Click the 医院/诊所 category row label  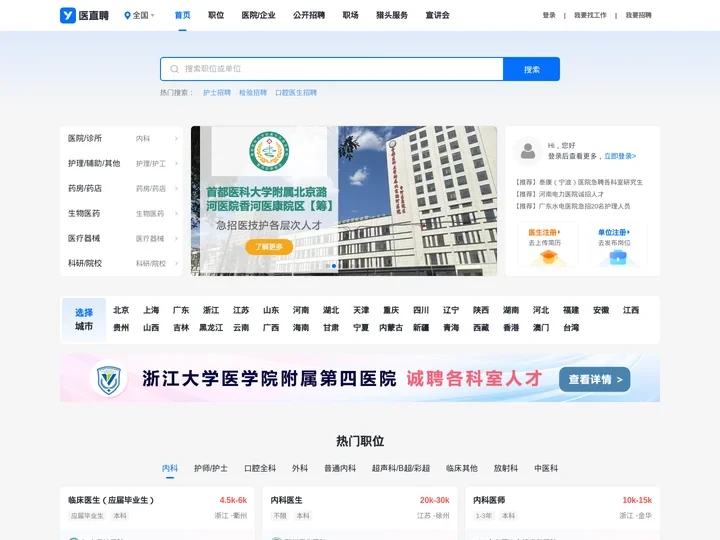click(85, 138)
